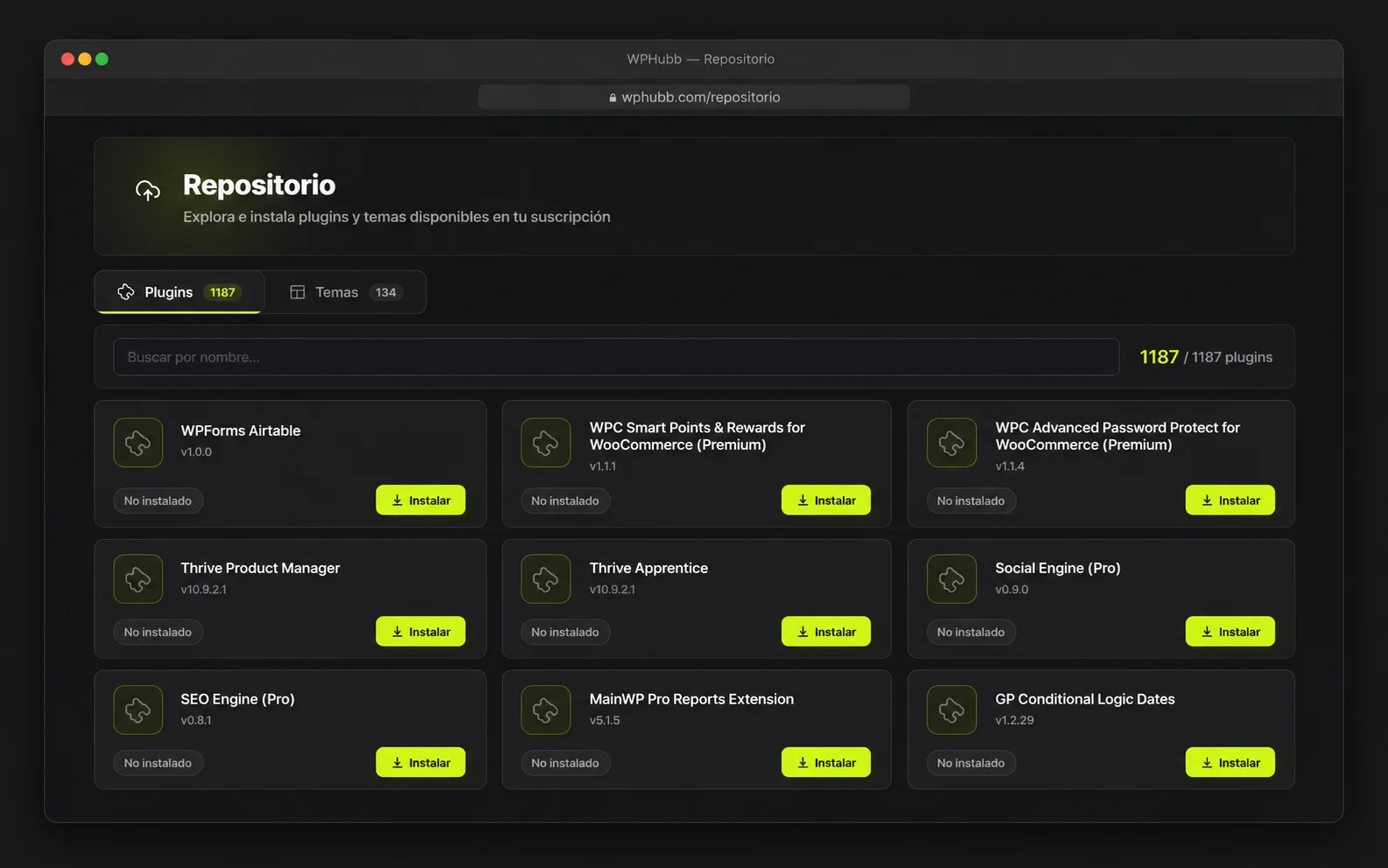Click version v0.9.0 under Social Engine
This screenshot has width=1388, height=868.
1012,589
